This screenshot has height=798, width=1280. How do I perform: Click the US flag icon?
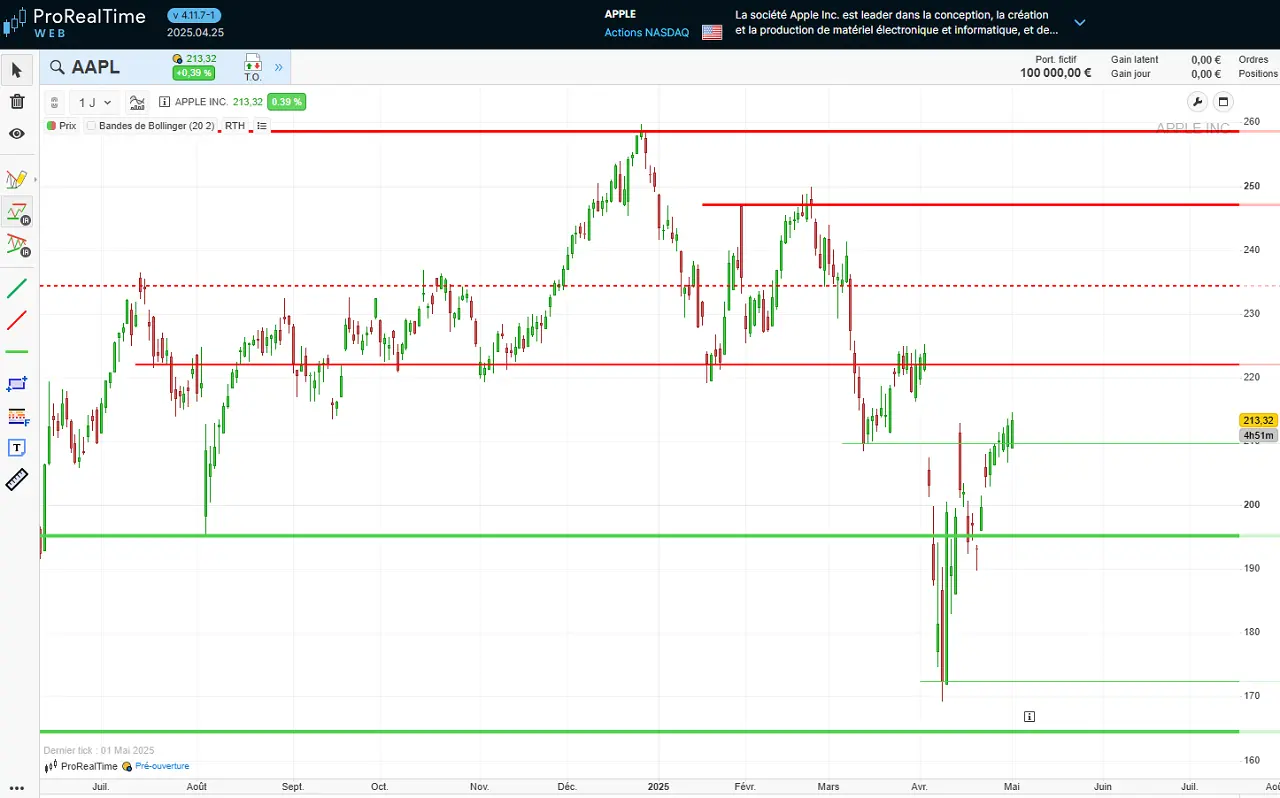(712, 32)
